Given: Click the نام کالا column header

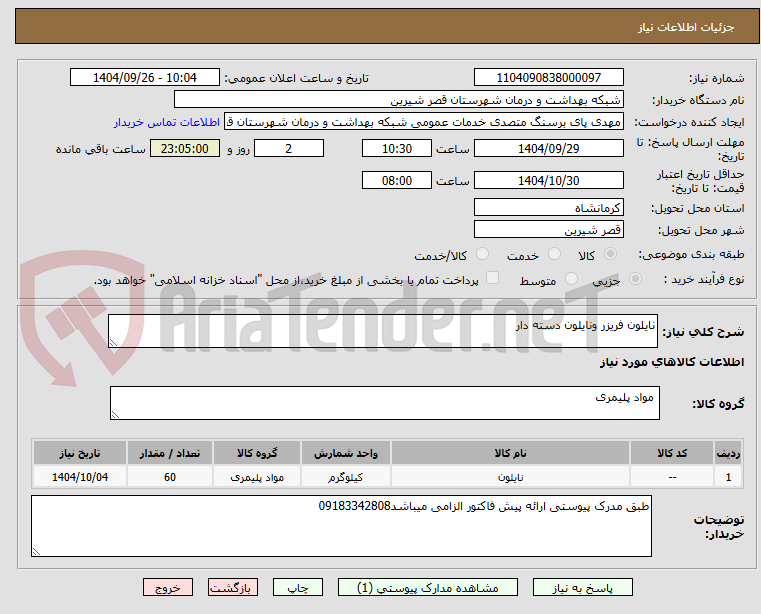Looking at the screenshot, I should [x=510, y=453].
